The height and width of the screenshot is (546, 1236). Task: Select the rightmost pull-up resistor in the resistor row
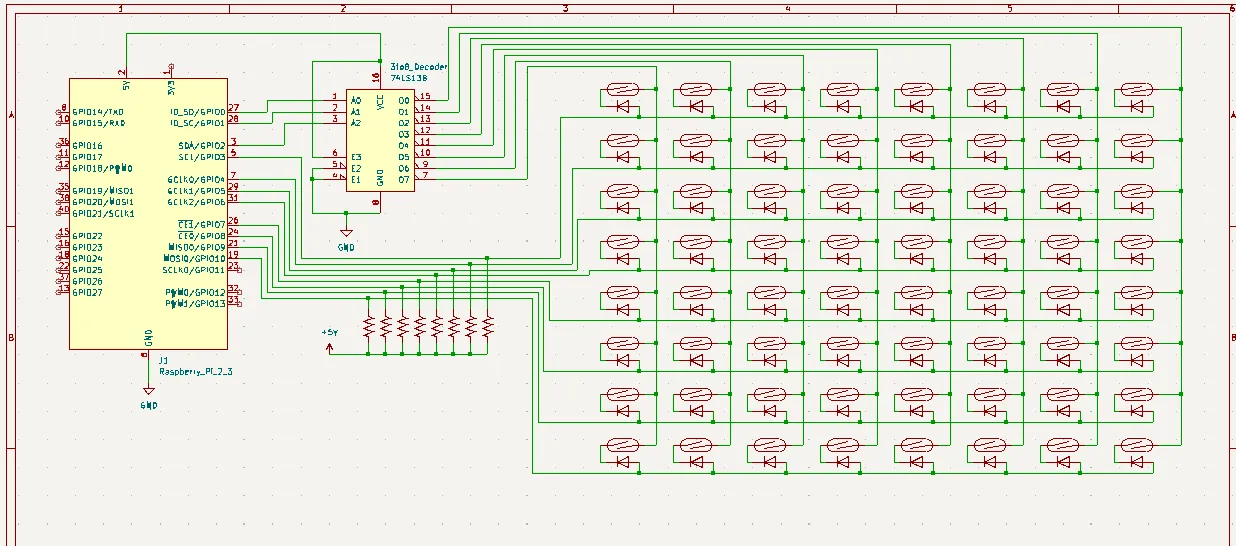pyautogui.click(x=487, y=325)
